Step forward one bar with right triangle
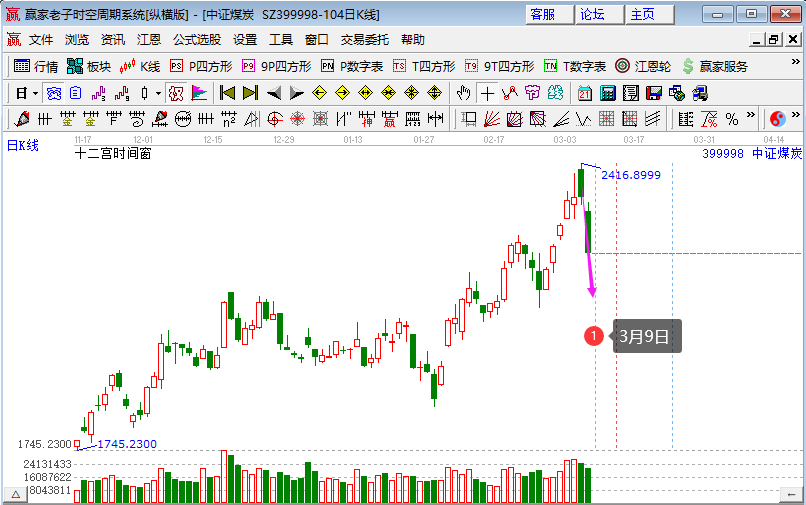Screen dimensions: 806x505 (x=297, y=94)
